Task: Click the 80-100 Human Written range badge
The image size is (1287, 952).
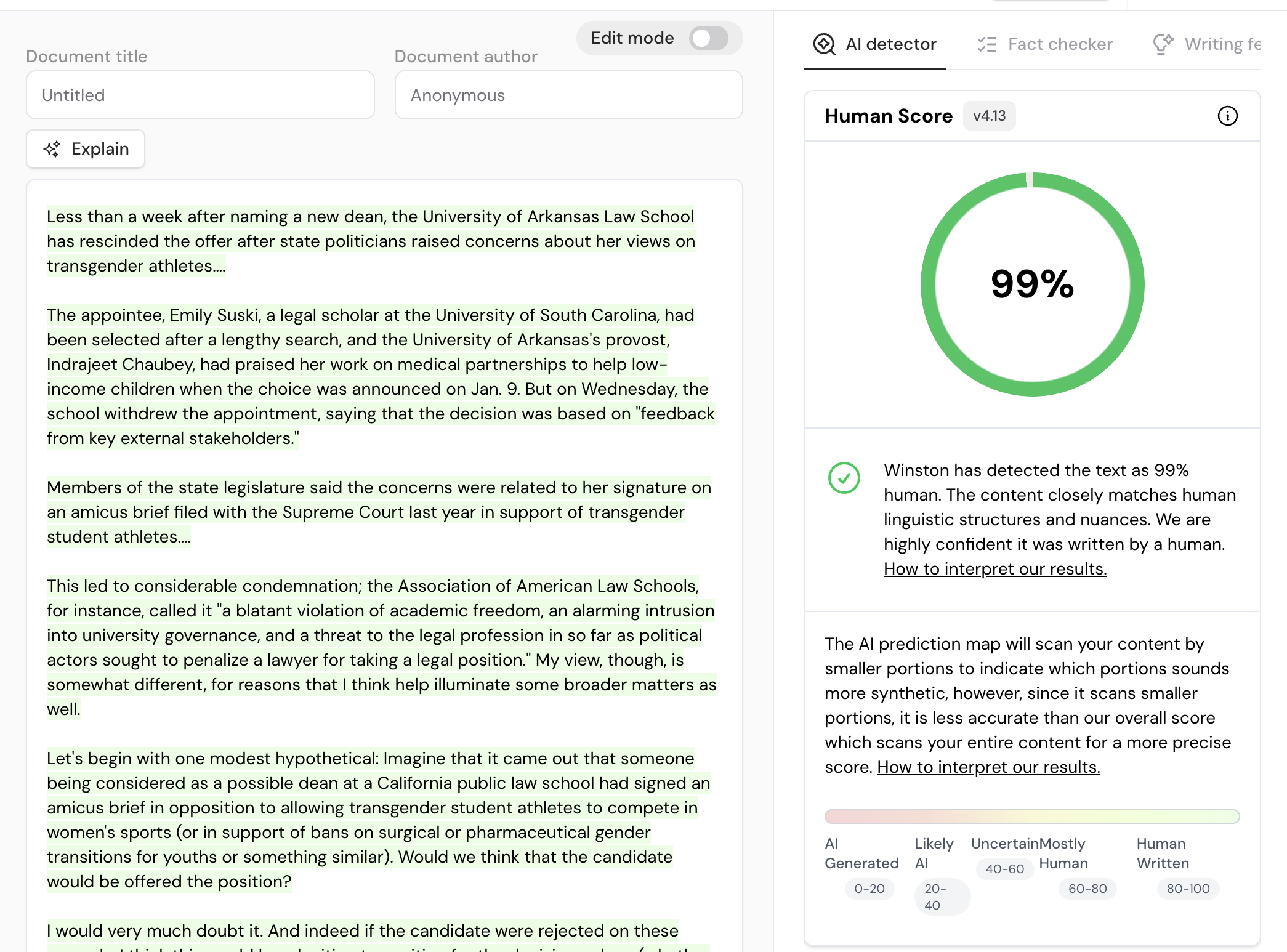Action: 1187,889
